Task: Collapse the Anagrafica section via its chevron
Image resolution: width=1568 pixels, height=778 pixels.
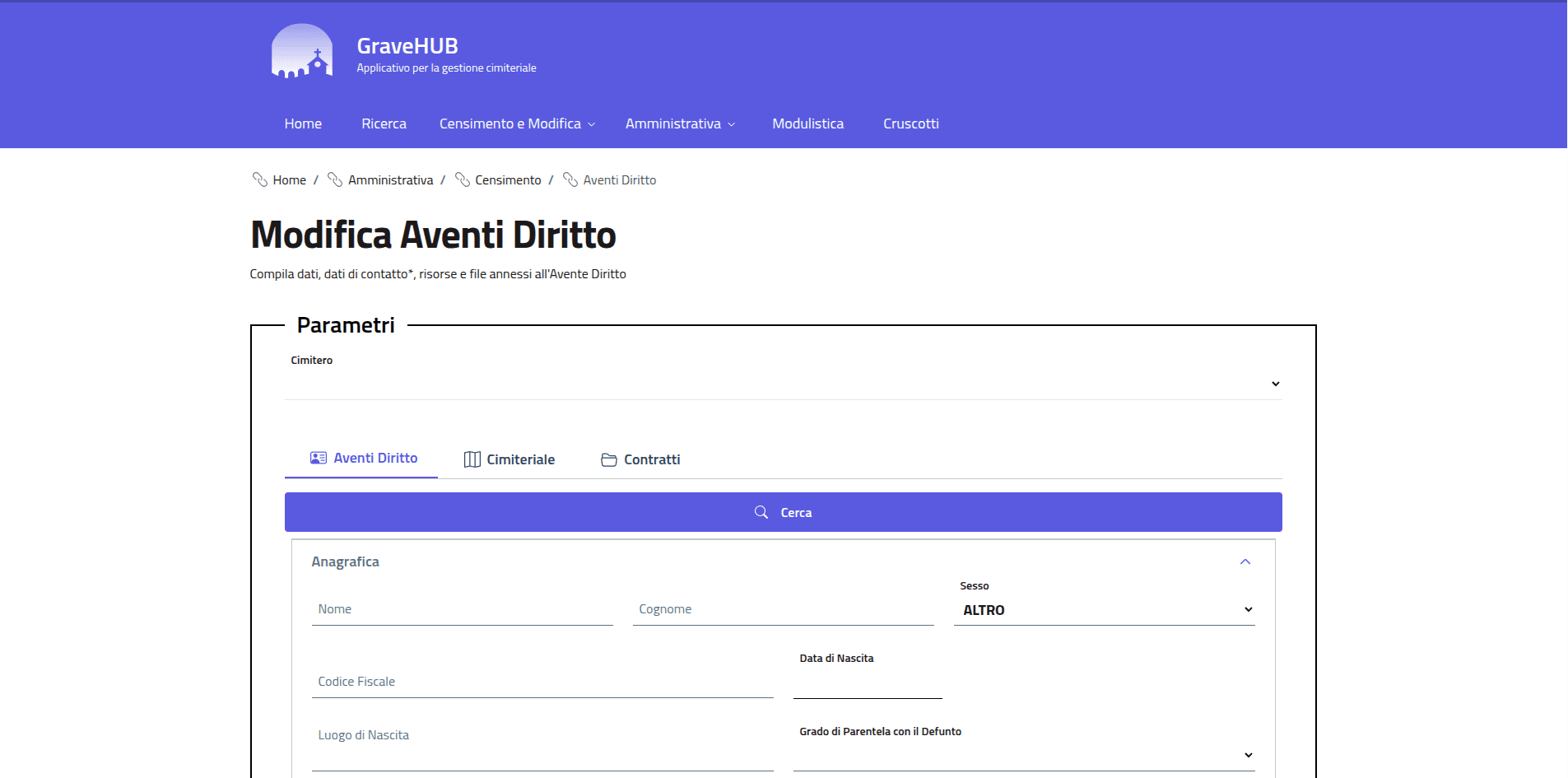Action: [1245, 561]
